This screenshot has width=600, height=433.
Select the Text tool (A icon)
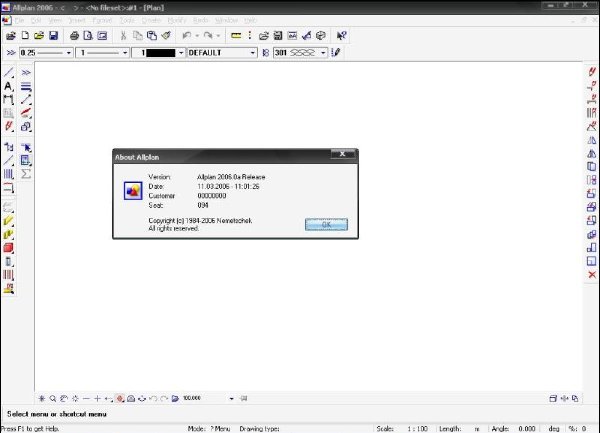(8, 86)
